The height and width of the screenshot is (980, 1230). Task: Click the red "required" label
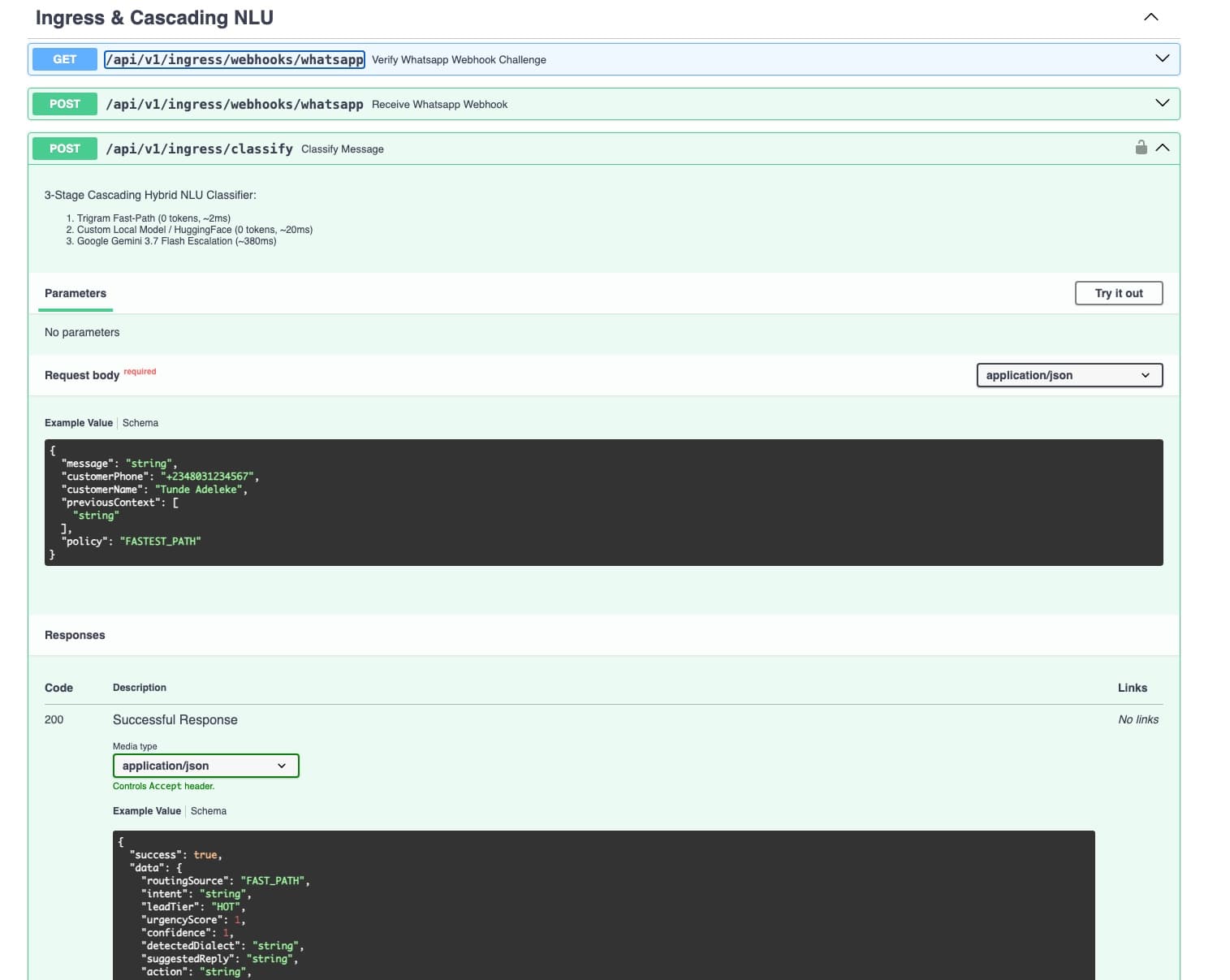coord(140,372)
